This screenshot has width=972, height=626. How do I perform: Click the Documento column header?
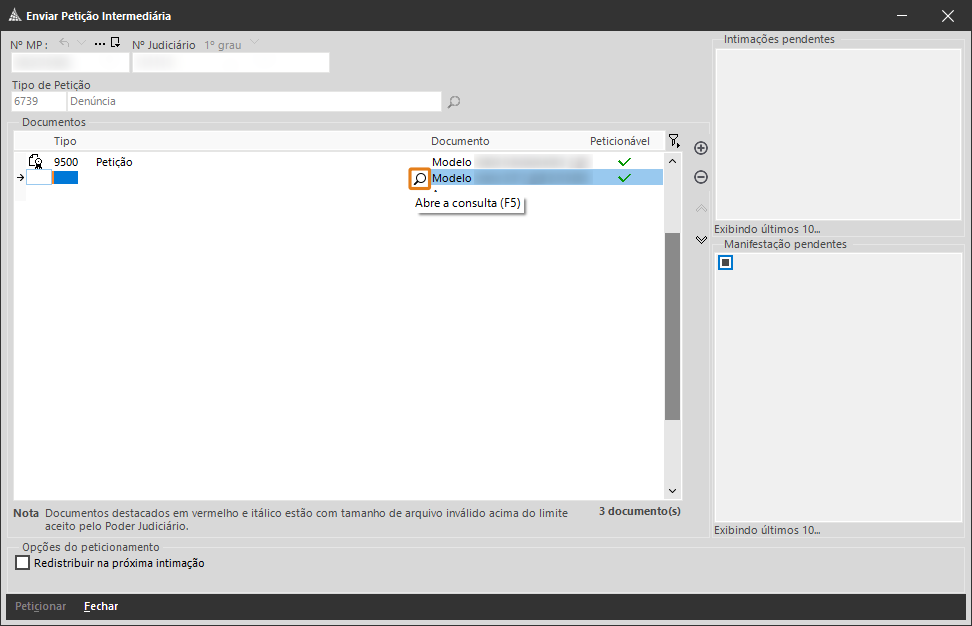coord(460,141)
